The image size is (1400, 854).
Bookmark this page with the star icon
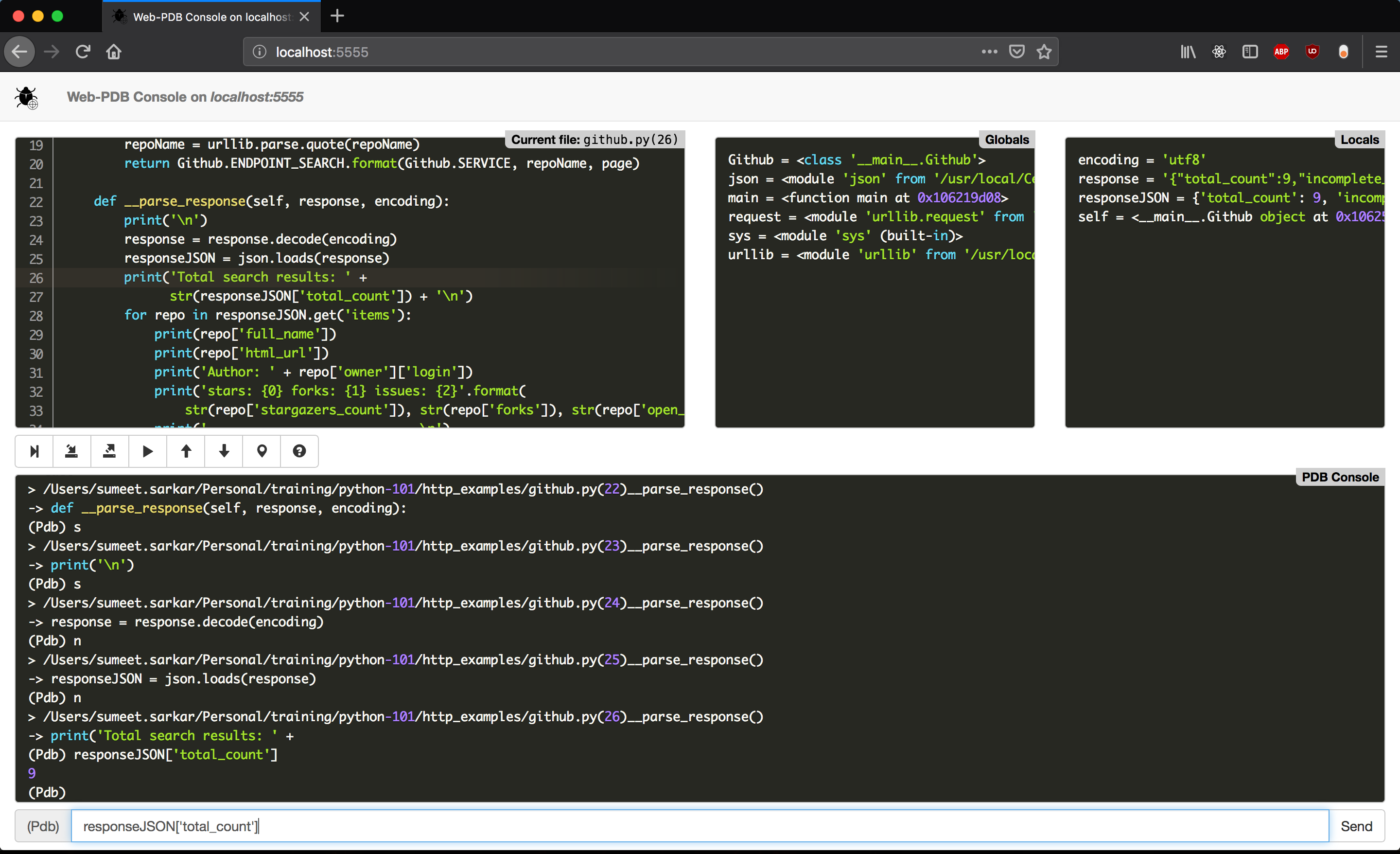coord(1044,52)
